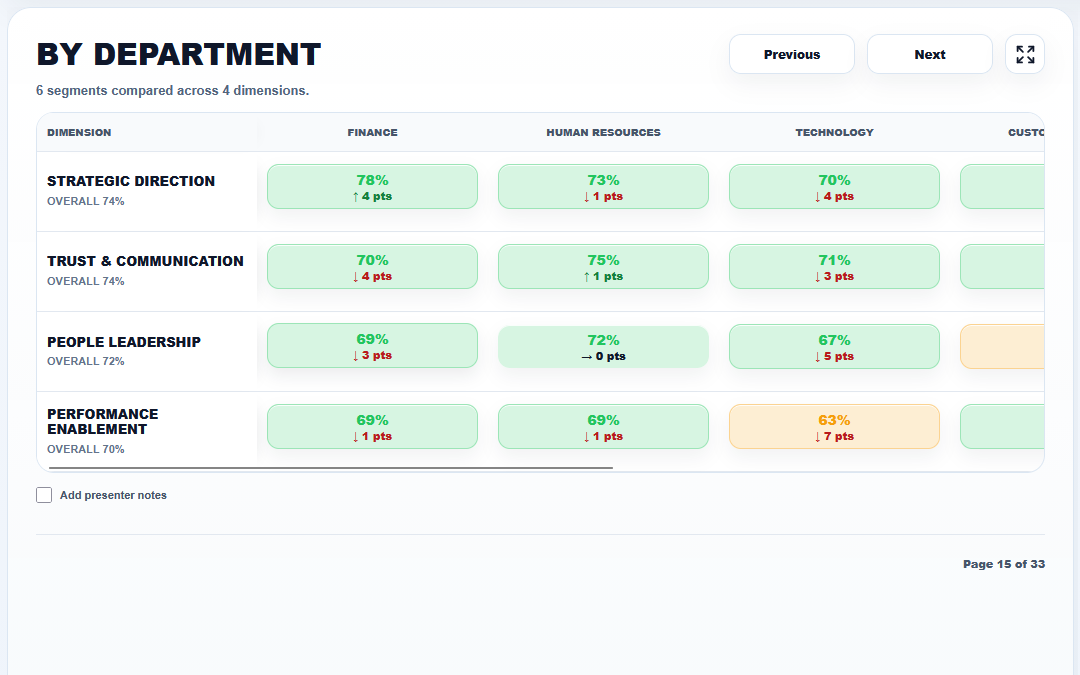
Task: Select the Trust & Communication row label
Action: pyautogui.click(x=145, y=261)
